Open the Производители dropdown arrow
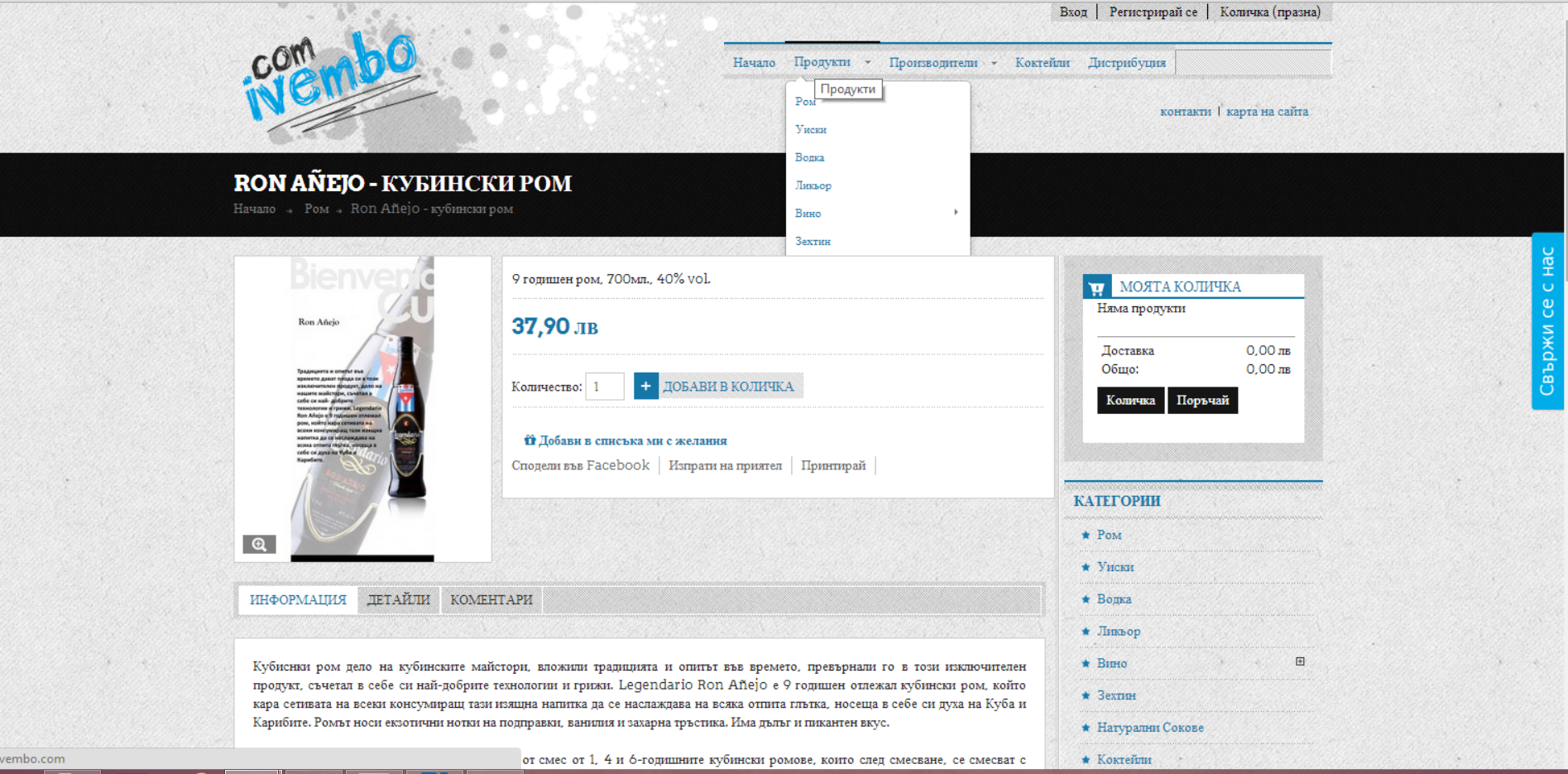1568x774 pixels. pos(994,63)
